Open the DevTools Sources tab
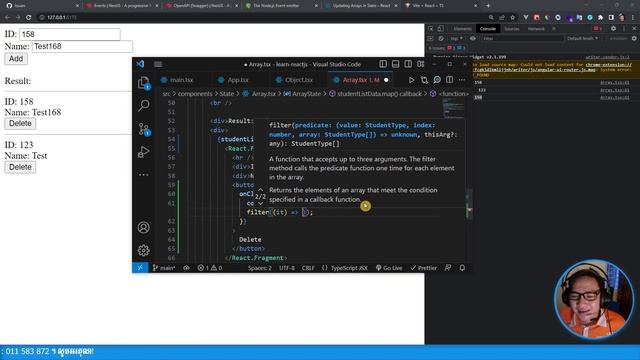Image resolution: width=640 pixels, height=360 pixels. click(511, 29)
